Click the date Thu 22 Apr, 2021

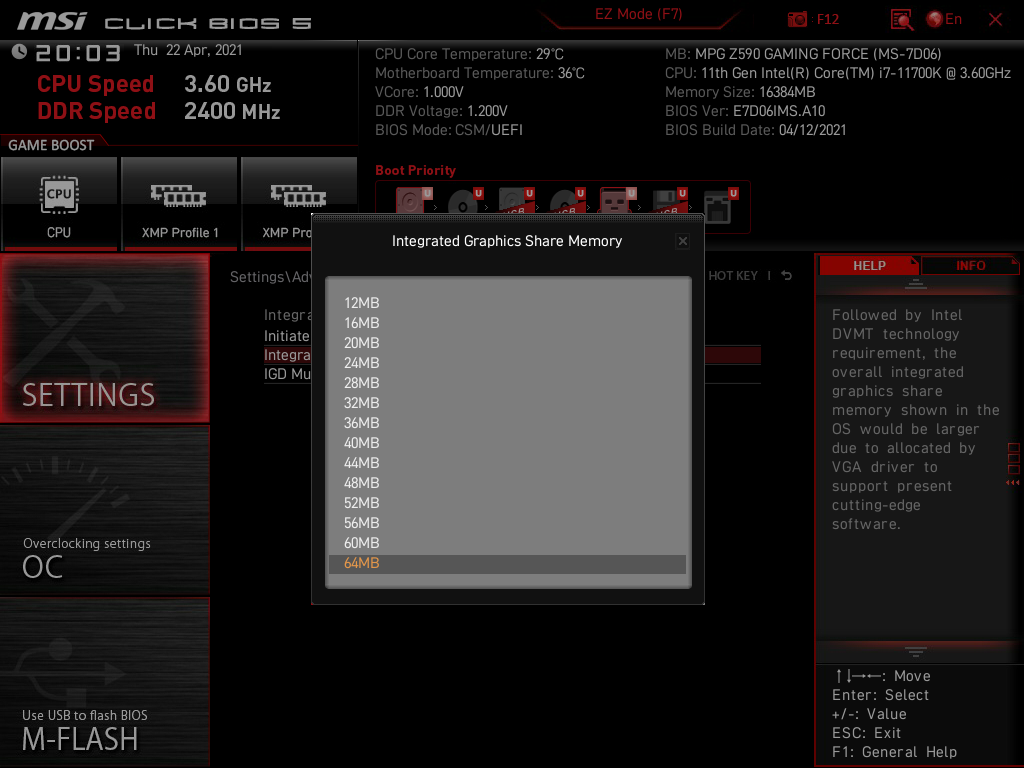[188, 50]
